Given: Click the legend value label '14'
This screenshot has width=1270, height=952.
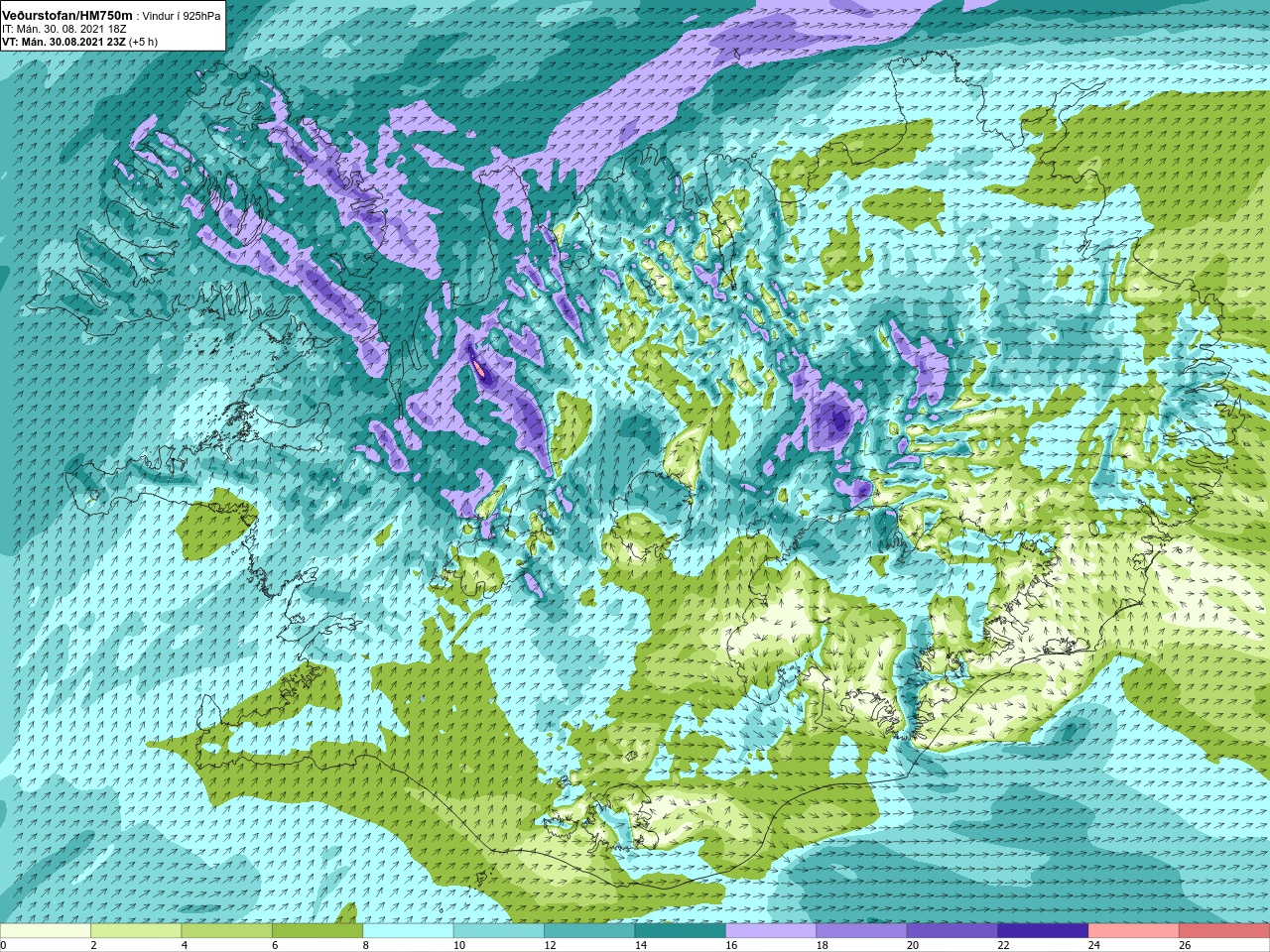Looking at the screenshot, I should pos(640,945).
